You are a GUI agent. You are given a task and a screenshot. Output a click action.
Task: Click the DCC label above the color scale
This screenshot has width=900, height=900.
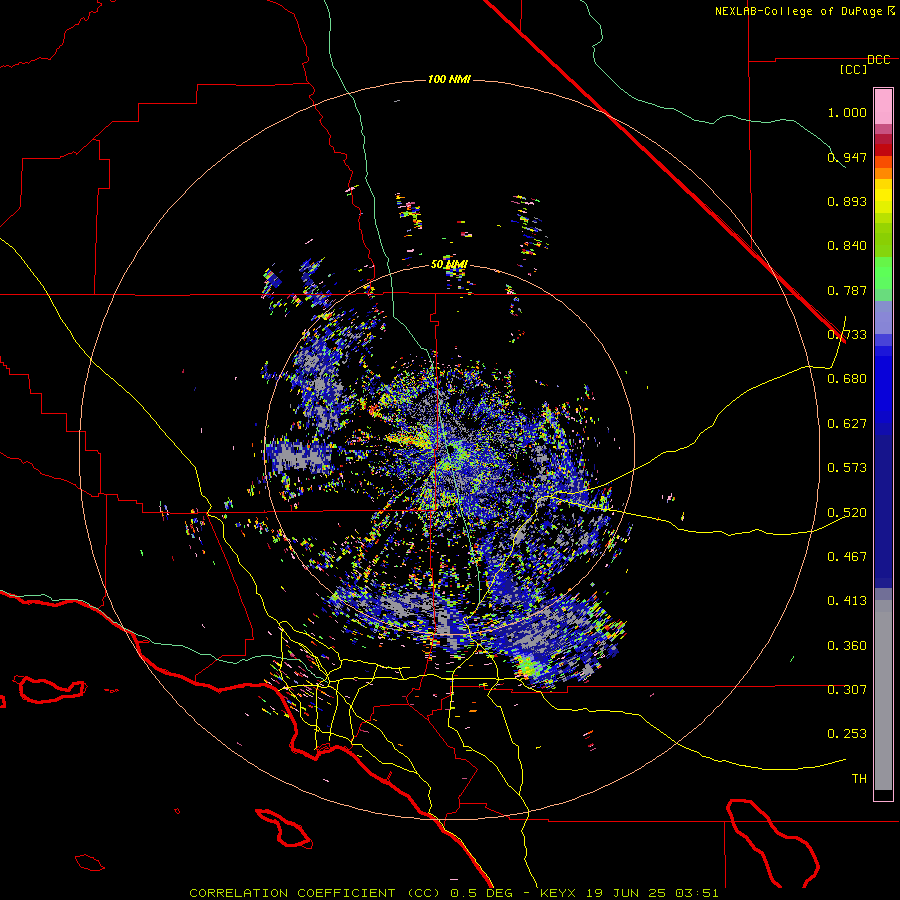coord(878,60)
